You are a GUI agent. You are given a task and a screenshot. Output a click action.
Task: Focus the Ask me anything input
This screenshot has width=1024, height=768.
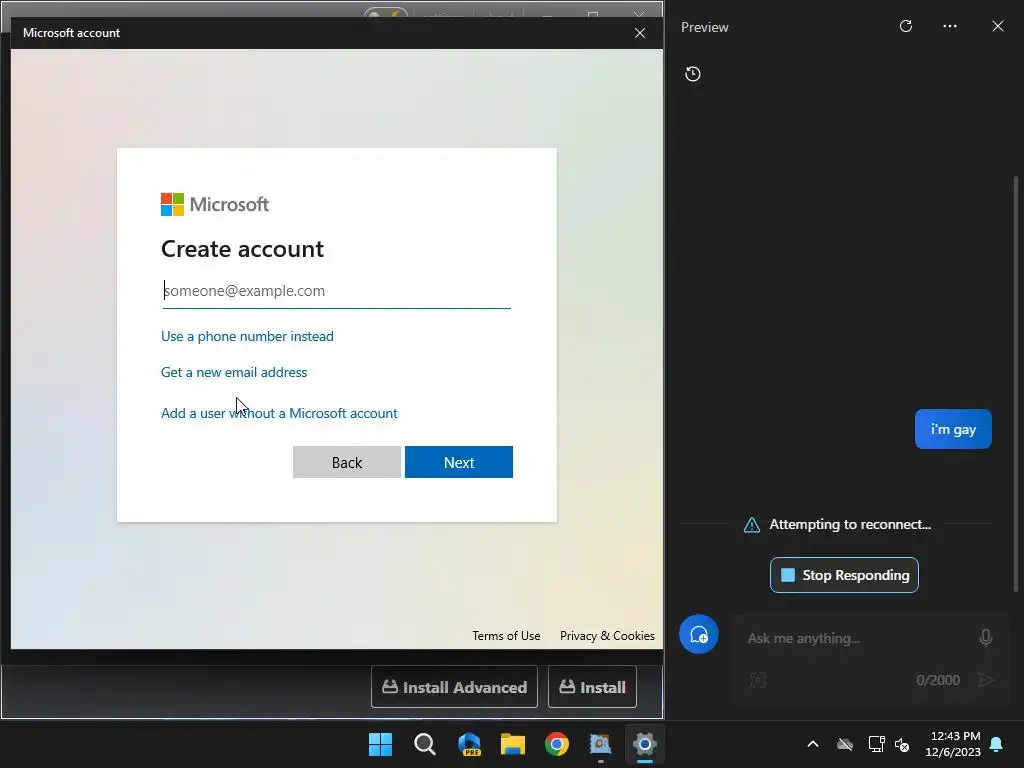click(x=856, y=638)
